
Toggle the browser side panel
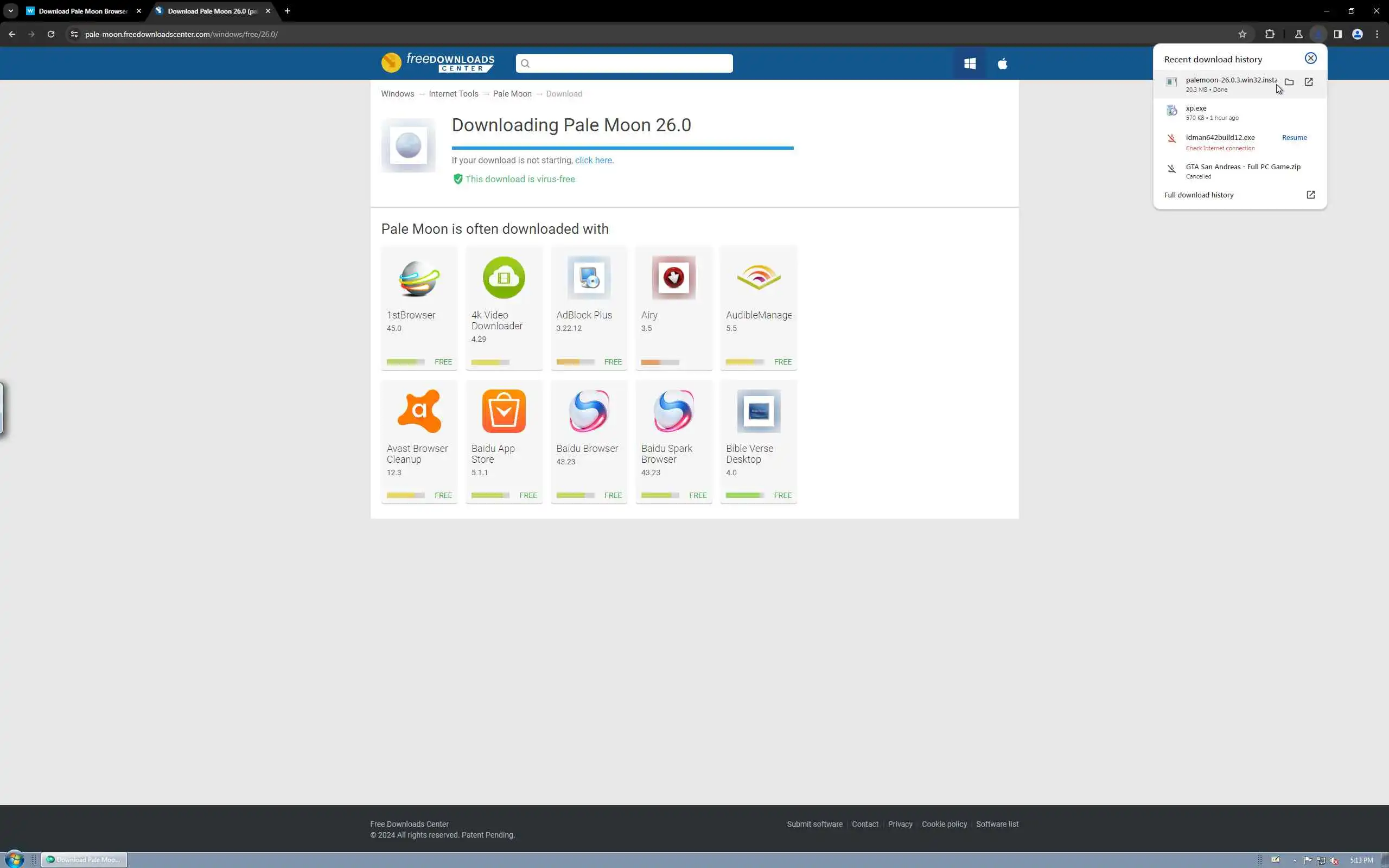[1337, 34]
